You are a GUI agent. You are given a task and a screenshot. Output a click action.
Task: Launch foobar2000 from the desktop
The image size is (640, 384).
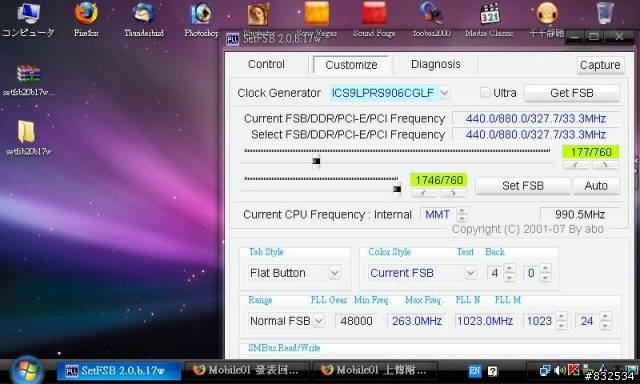point(431,19)
